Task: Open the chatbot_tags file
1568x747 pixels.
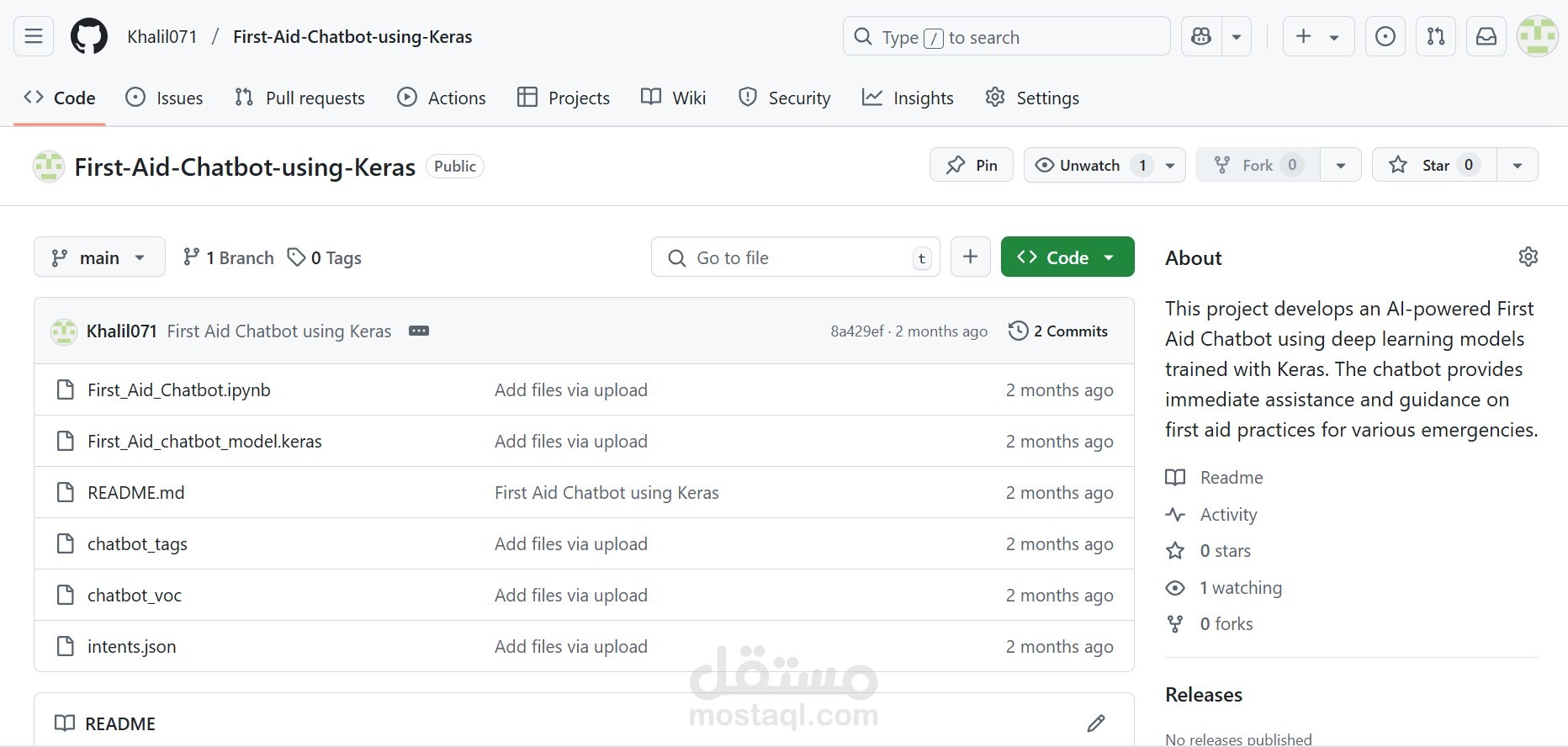Action: click(137, 543)
